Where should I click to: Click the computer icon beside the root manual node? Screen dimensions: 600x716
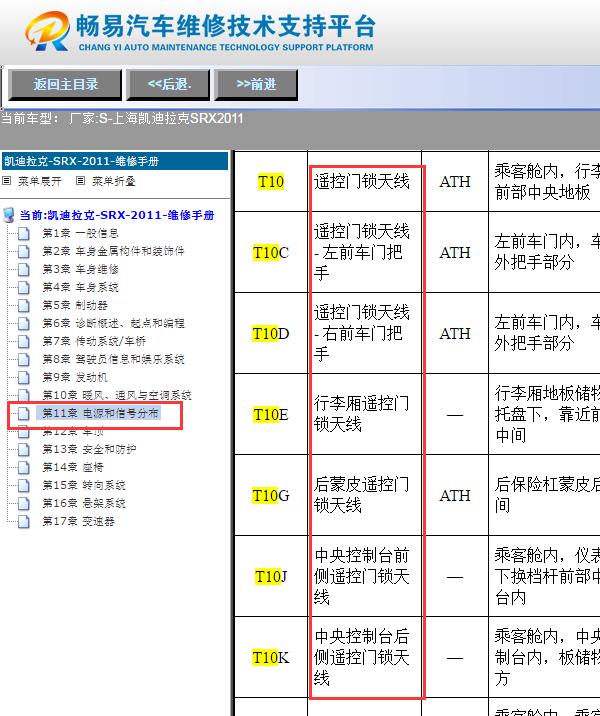click(x=8, y=215)
